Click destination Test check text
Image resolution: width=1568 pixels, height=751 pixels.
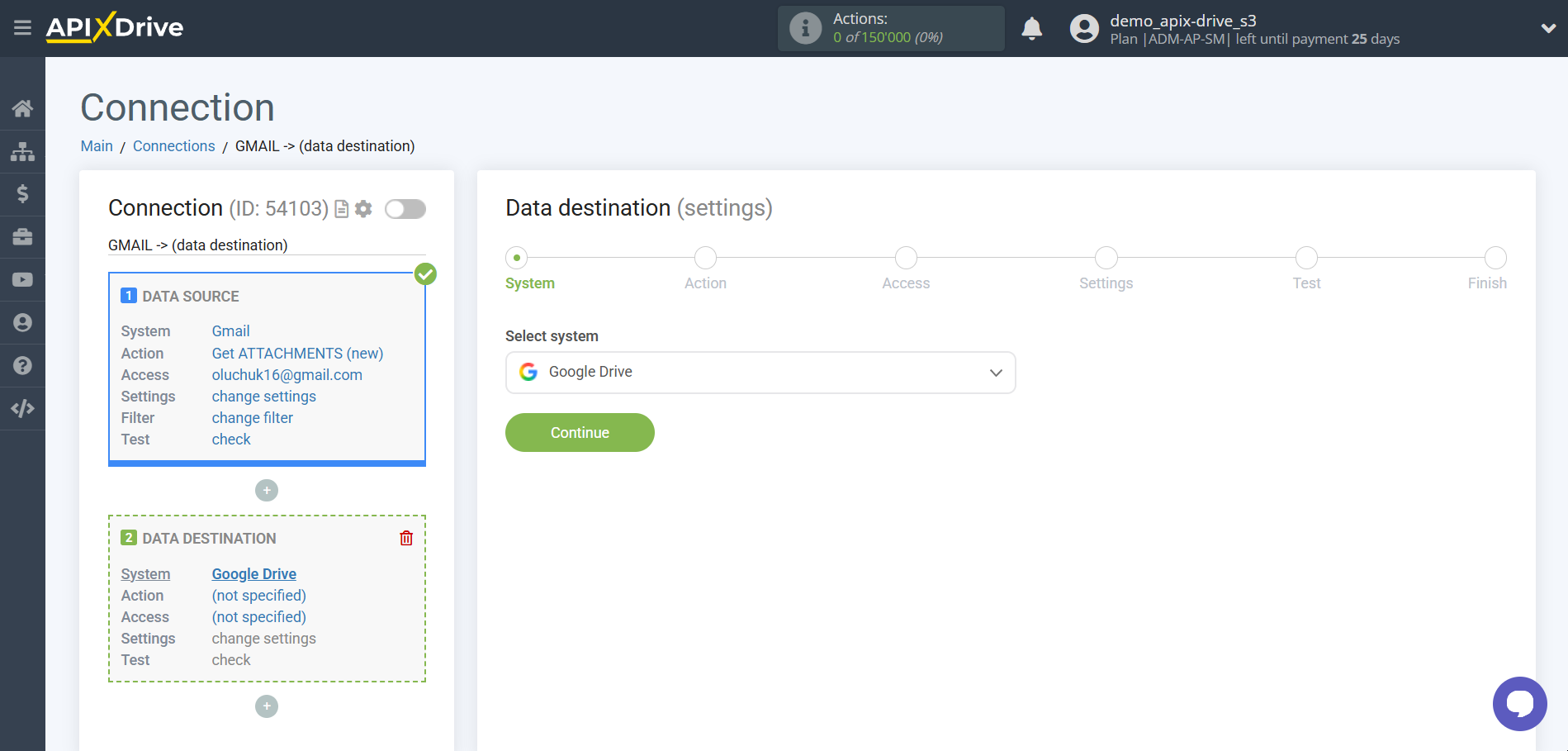tap(231, 660)
